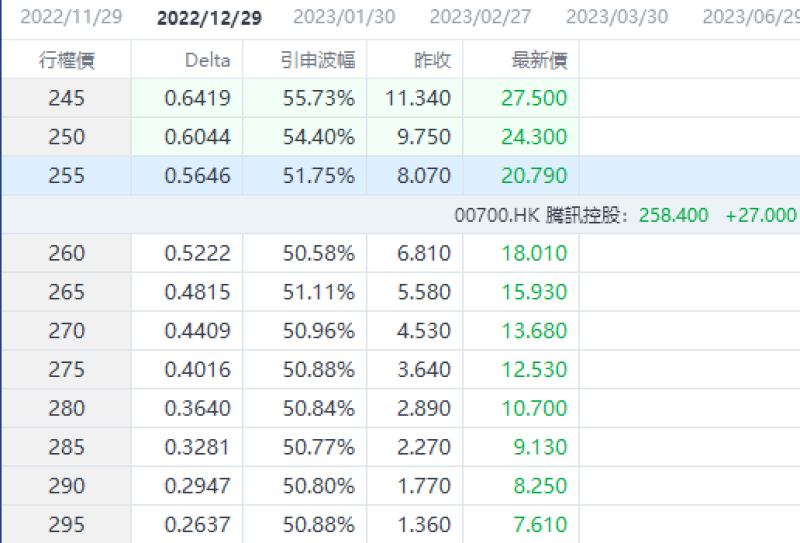Select the highlighted 255 strike row
Screen dimensions: 800x543
[66, 176]
